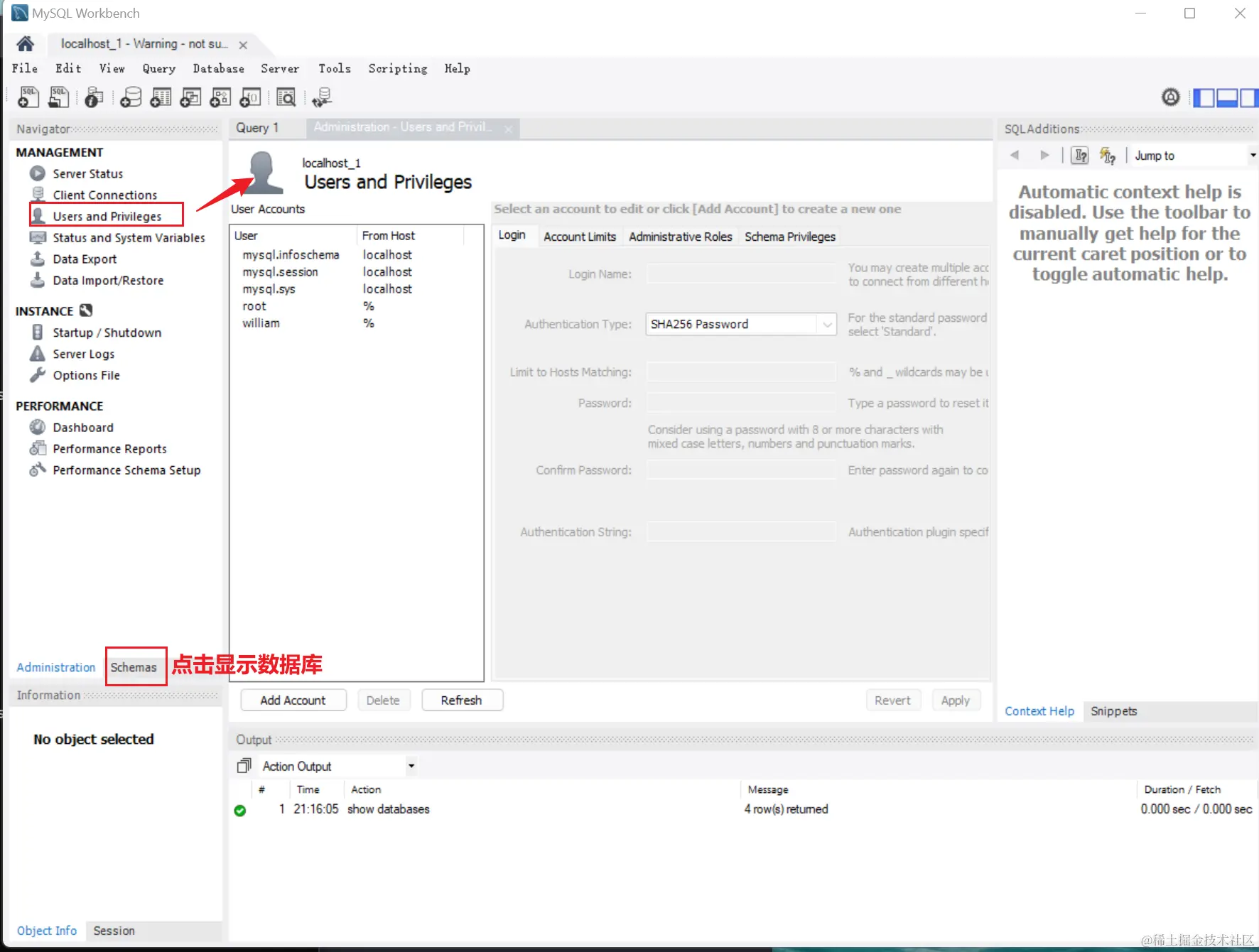
Task: Open Server Logs in Navigator
Action: coord(83,354)
